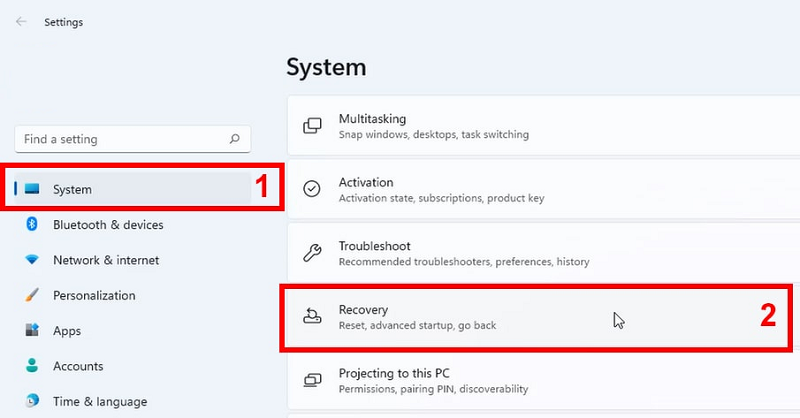Click the Troubleshoot wrench icon
Screen dimensions: 800x418
coord(312,253)
